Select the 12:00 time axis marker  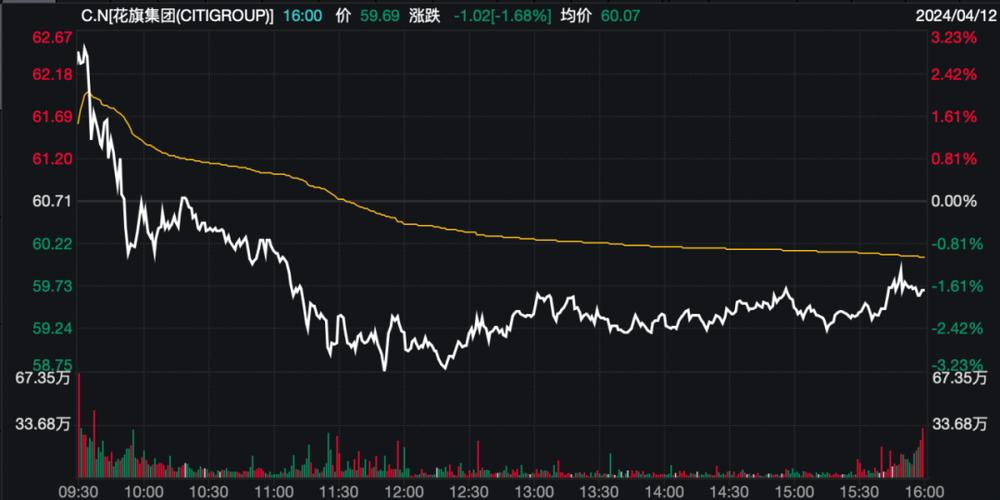pos(404,491)
